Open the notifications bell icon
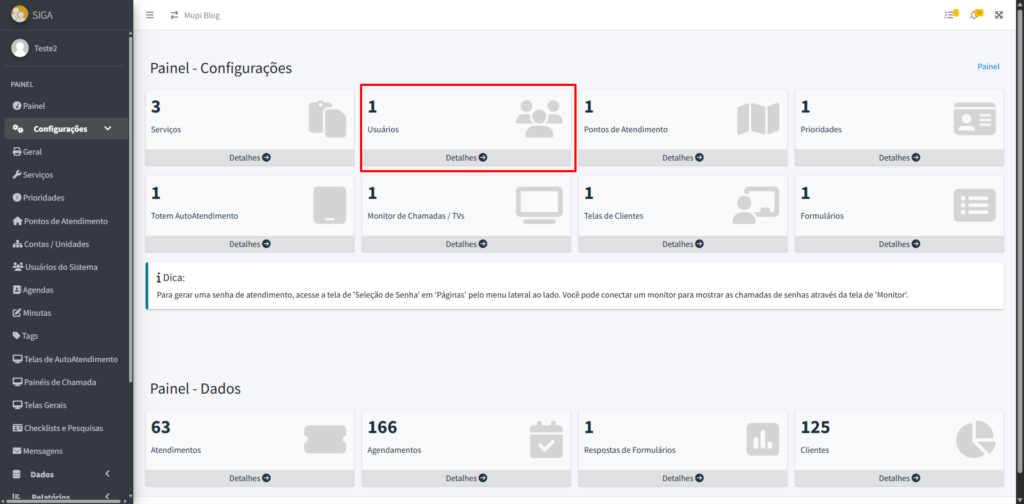 975,15
